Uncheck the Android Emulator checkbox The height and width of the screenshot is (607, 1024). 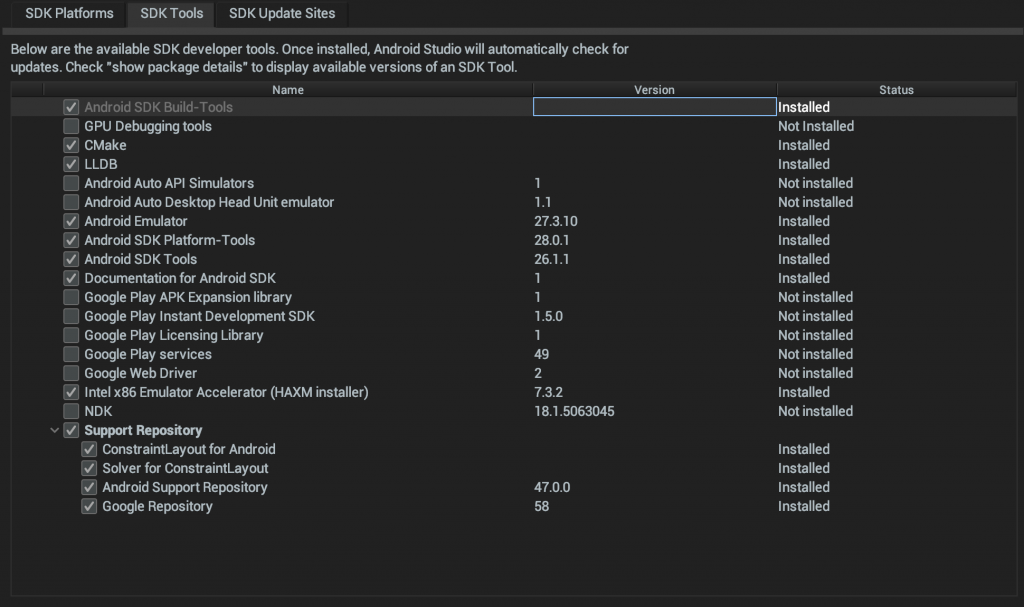[71, 221]
